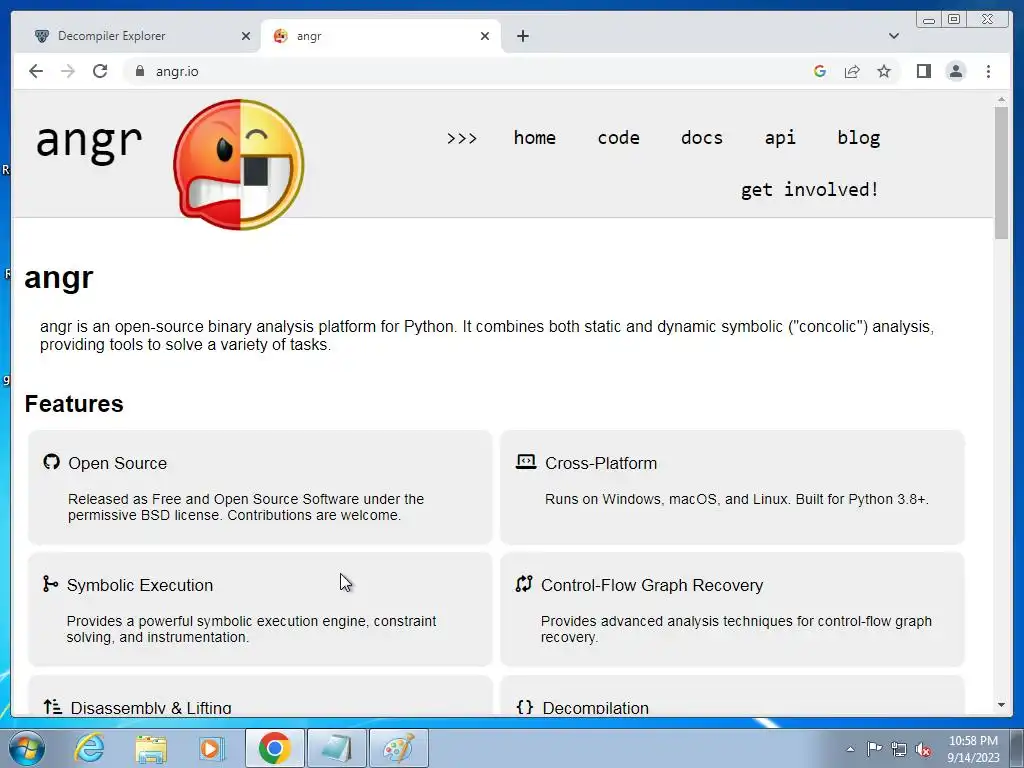This screenshot has width=1024, height=768.
Task: Click the notepad-like taskbar app icon
Action: point(337,748)
